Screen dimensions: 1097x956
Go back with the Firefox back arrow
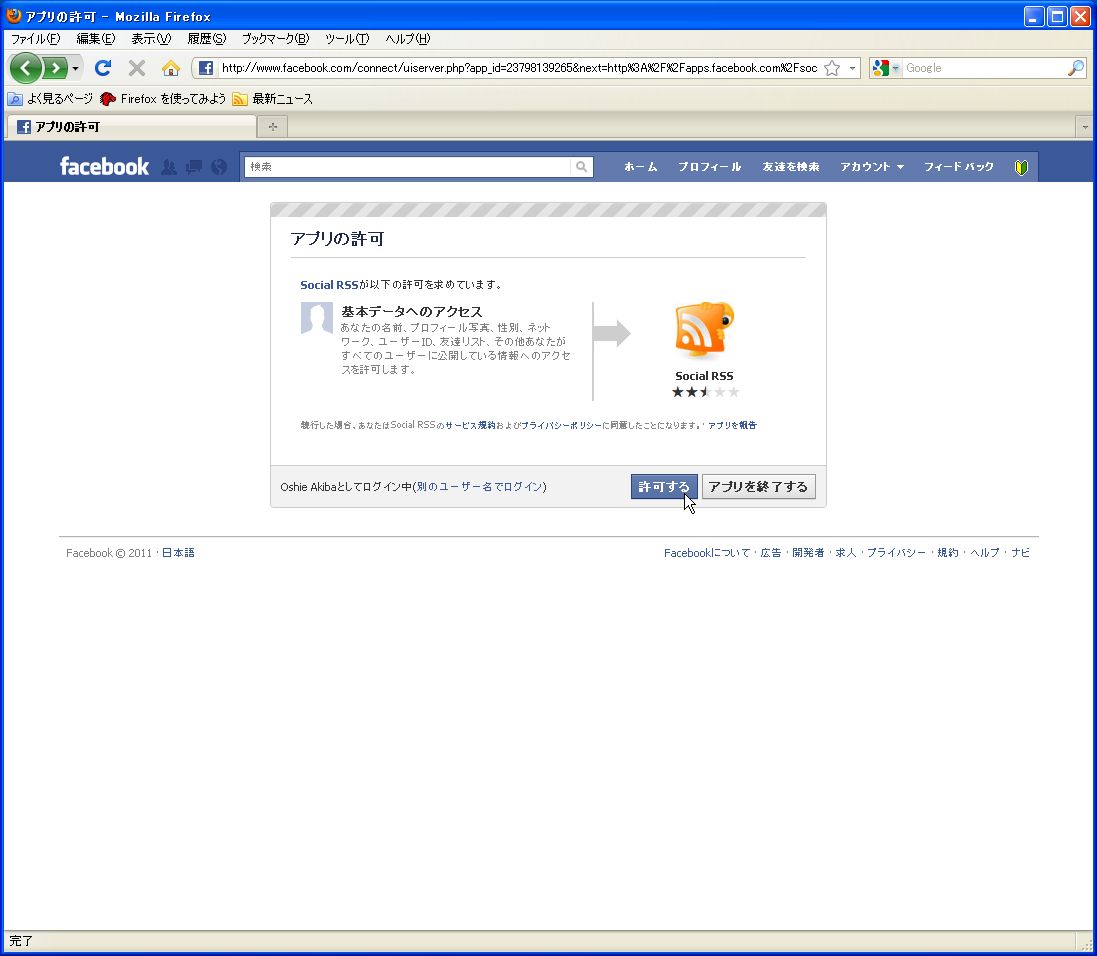[26, 68]
